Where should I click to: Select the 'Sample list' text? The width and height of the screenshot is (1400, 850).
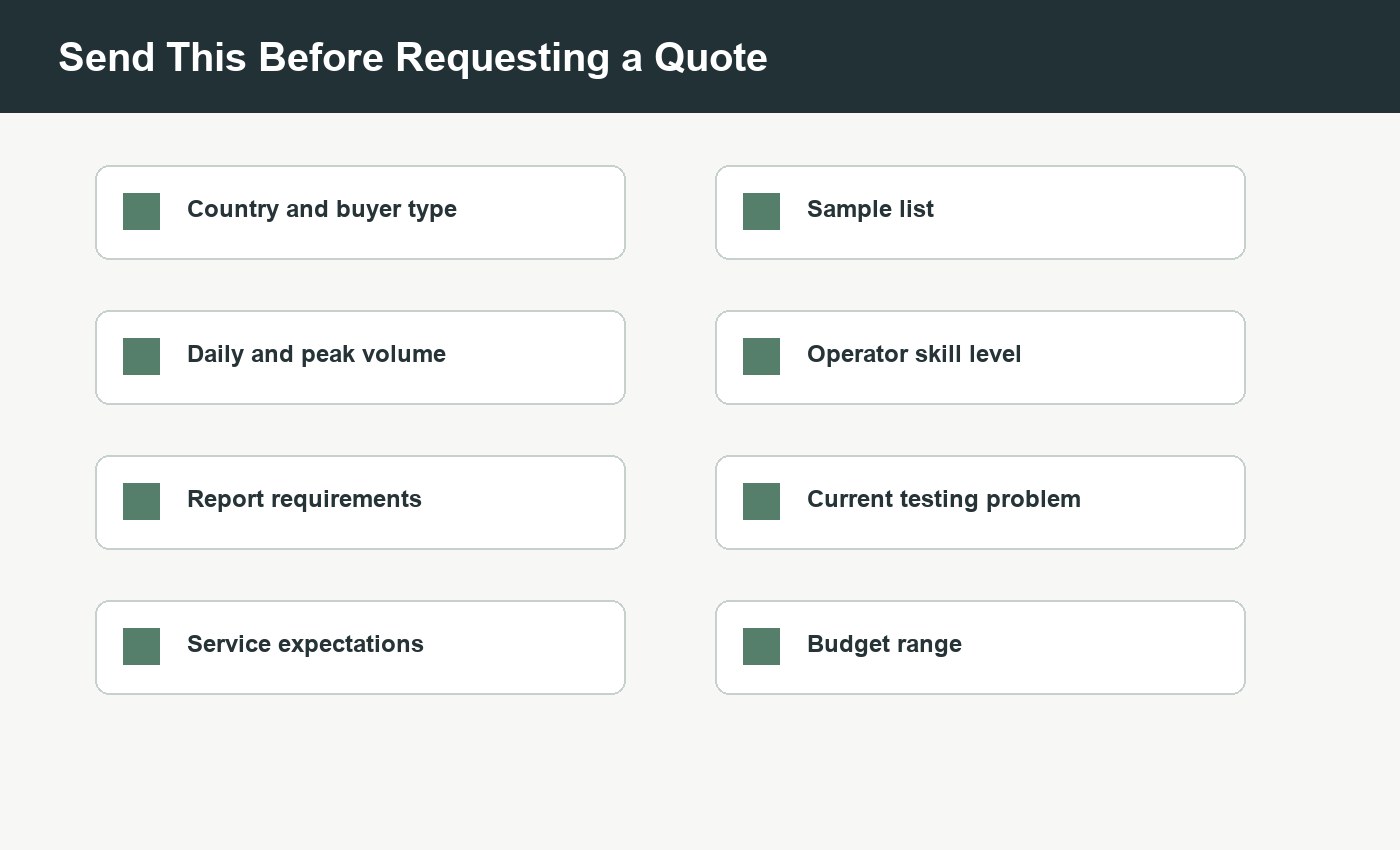click(870, 209)
